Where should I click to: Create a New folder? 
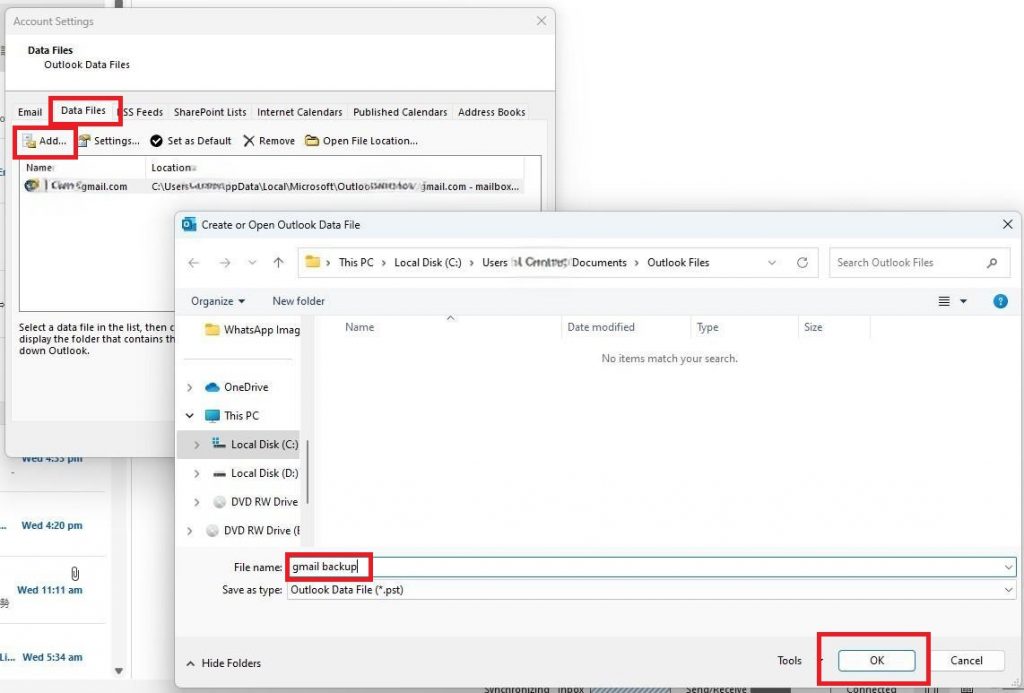point(298,301)
